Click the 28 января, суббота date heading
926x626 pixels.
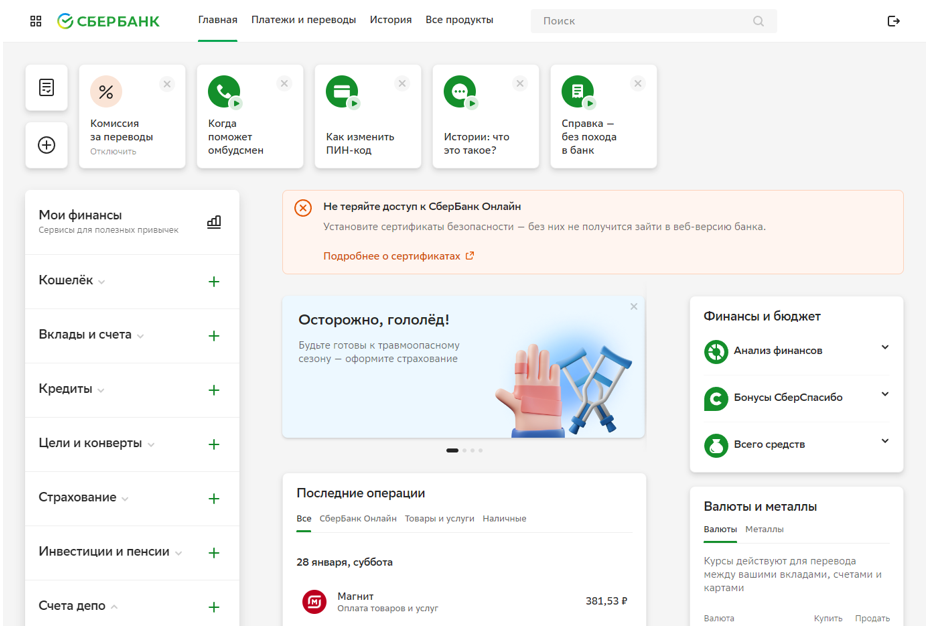tap(344, 562)
